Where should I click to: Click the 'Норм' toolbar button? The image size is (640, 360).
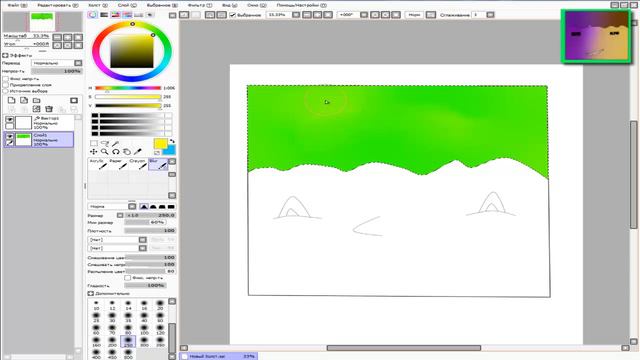pos(414,15)
